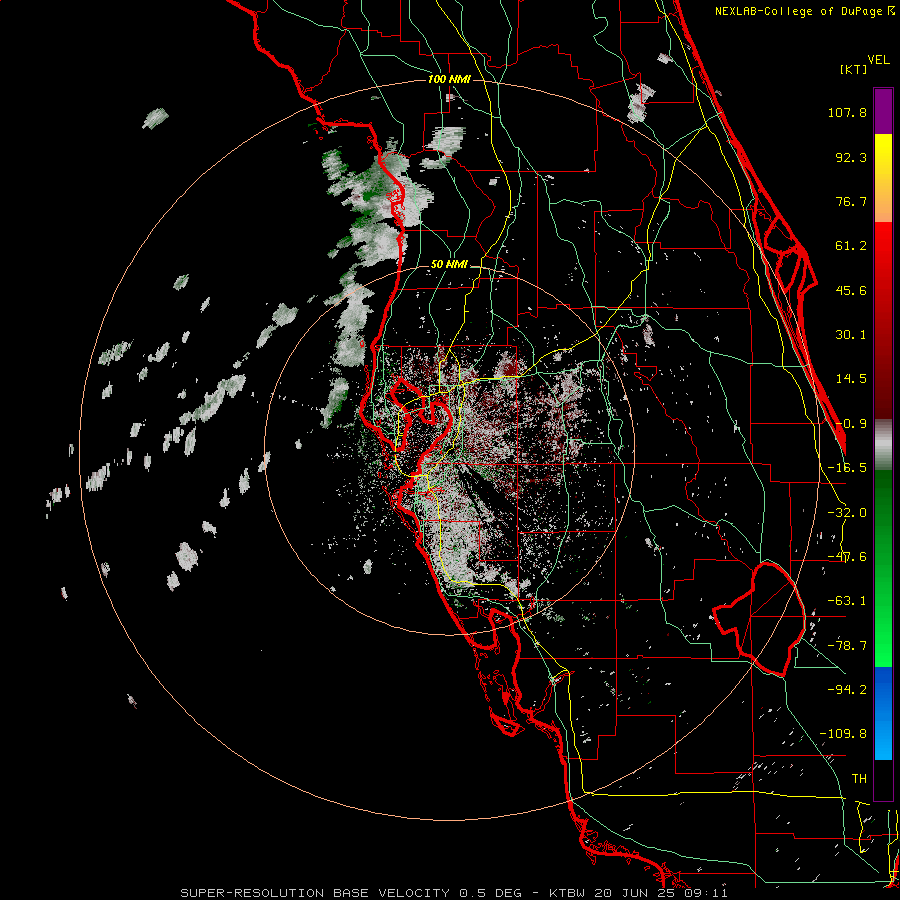The width and height of the screenshot is (900, 900).
Task: Click the -94.2 value on velocity scale
Action: pyautogui.click(x=847, y=690)
